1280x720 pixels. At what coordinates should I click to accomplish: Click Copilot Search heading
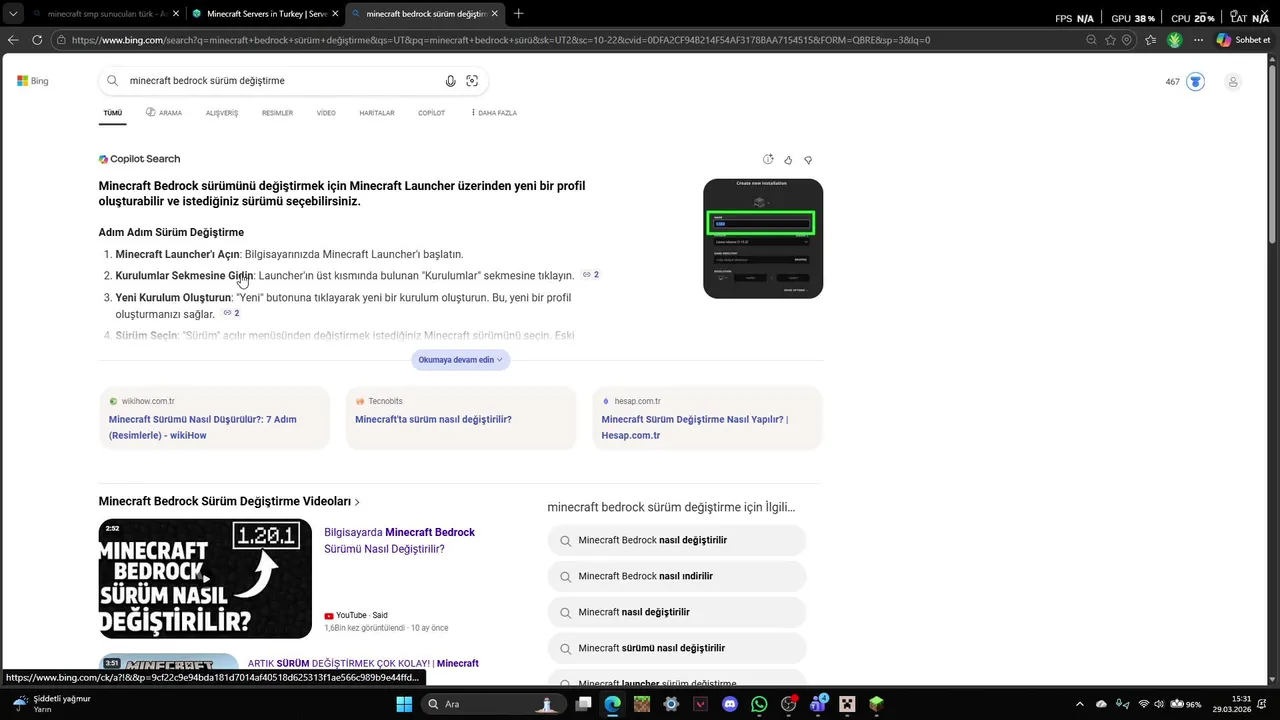(x=139, y=159)
